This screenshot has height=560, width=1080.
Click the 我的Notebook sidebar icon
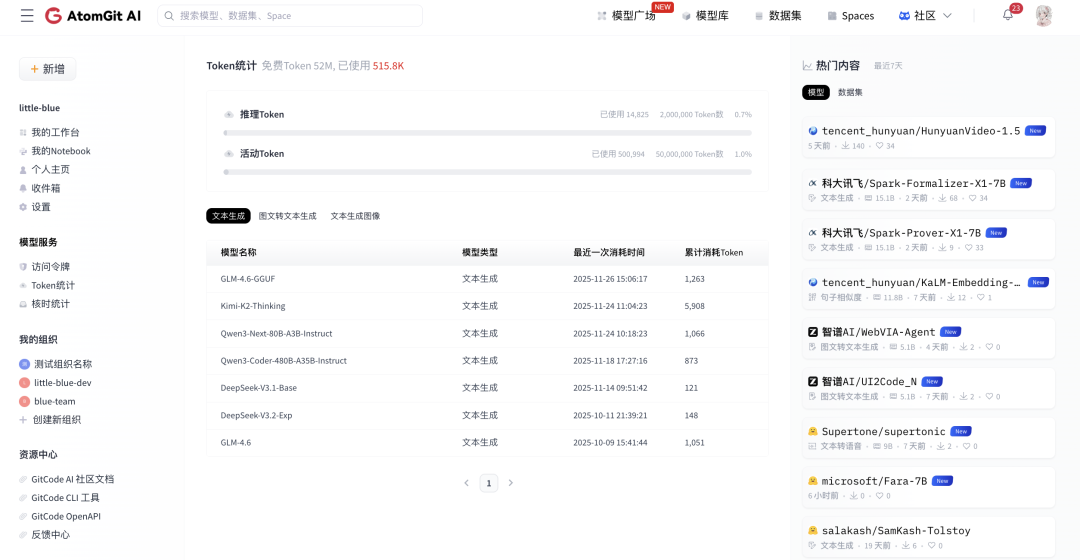click(x=23, y=151)
